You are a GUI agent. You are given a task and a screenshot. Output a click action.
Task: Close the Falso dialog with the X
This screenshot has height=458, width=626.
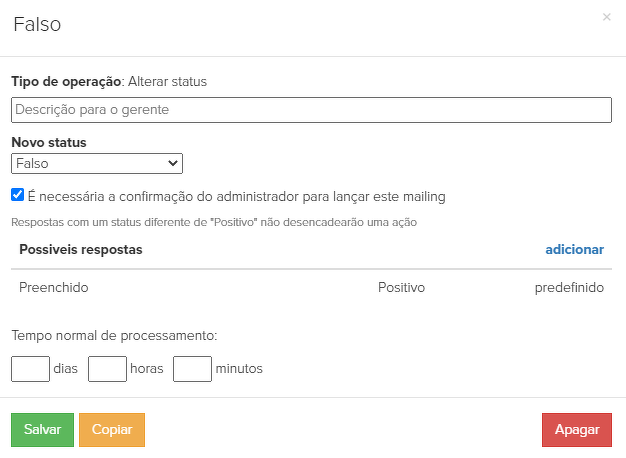click(x=606, y=17)
